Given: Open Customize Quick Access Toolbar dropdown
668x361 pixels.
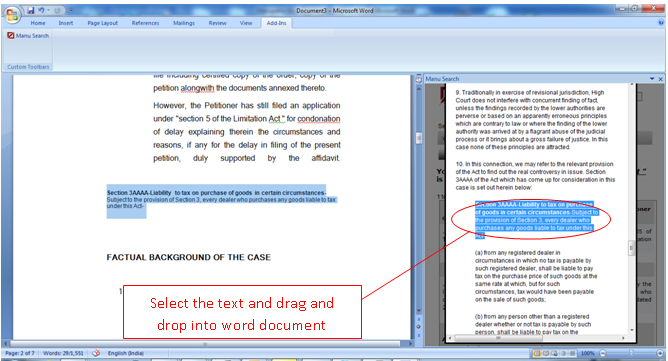Looking at the screenshot, I should click(71, 10).
